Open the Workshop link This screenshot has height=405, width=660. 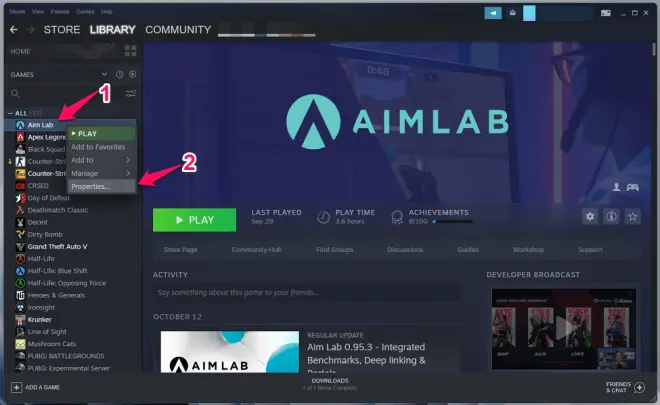pos(528,250)
